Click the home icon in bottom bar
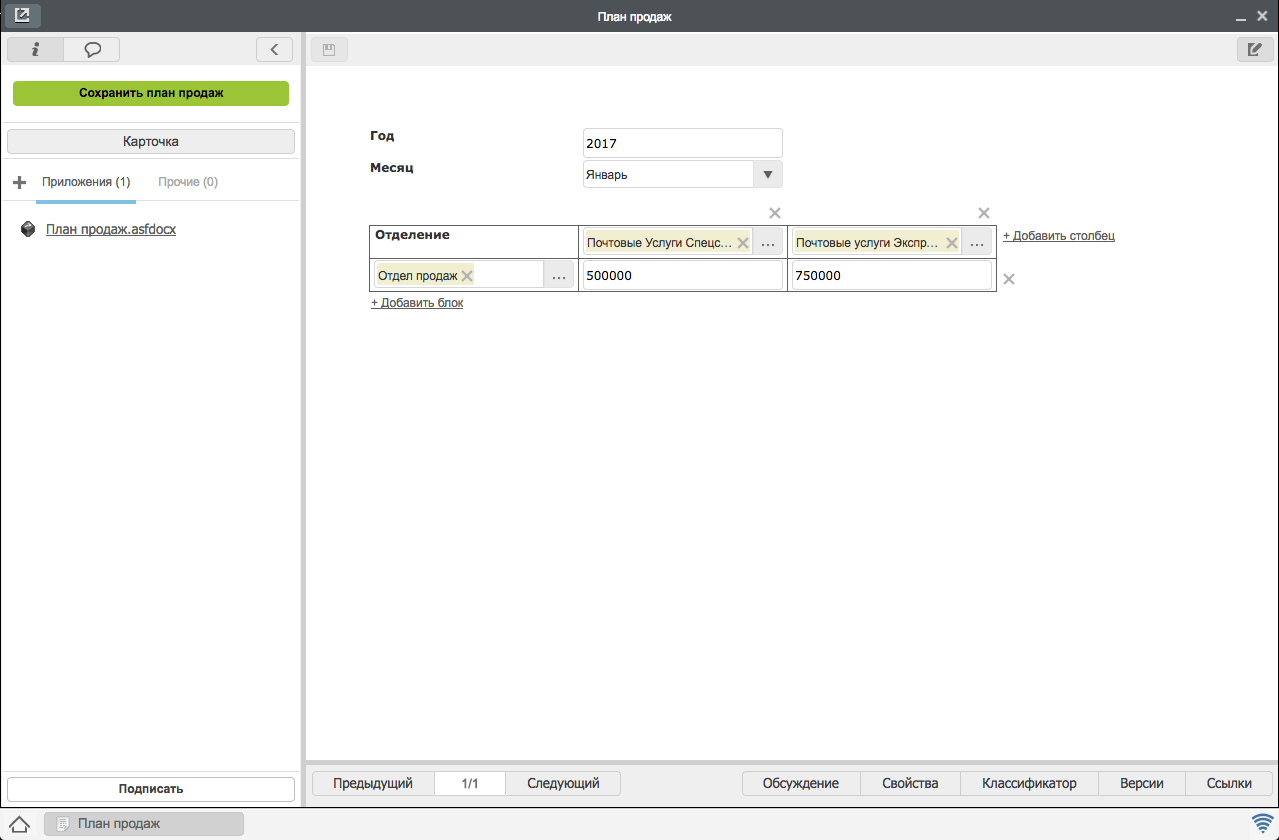Image resolution: width=1279 pixels, height=840 pixels. pyautogui.click(x=19, y=824)
